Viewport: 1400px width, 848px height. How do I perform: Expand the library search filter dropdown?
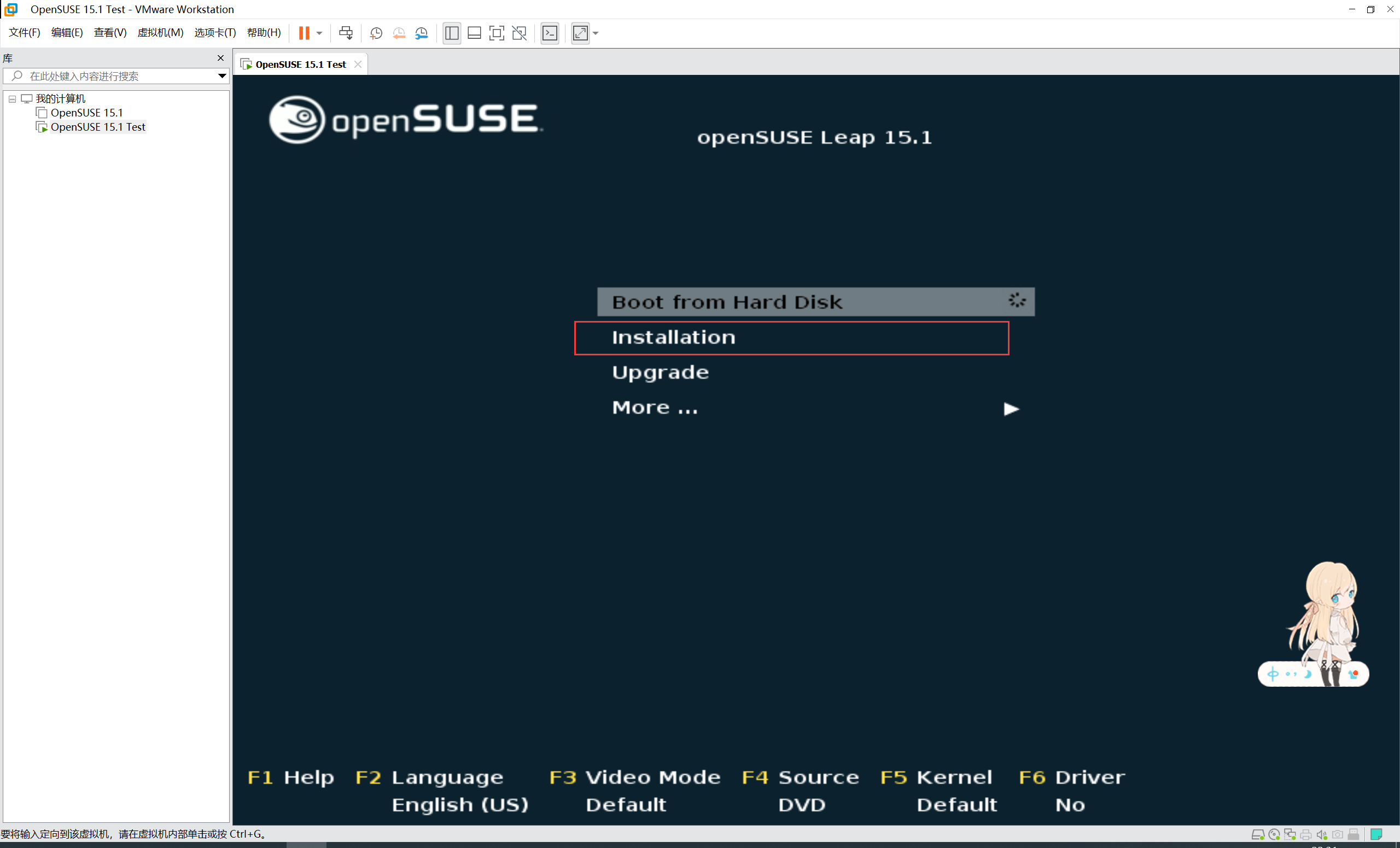point(221,76)
